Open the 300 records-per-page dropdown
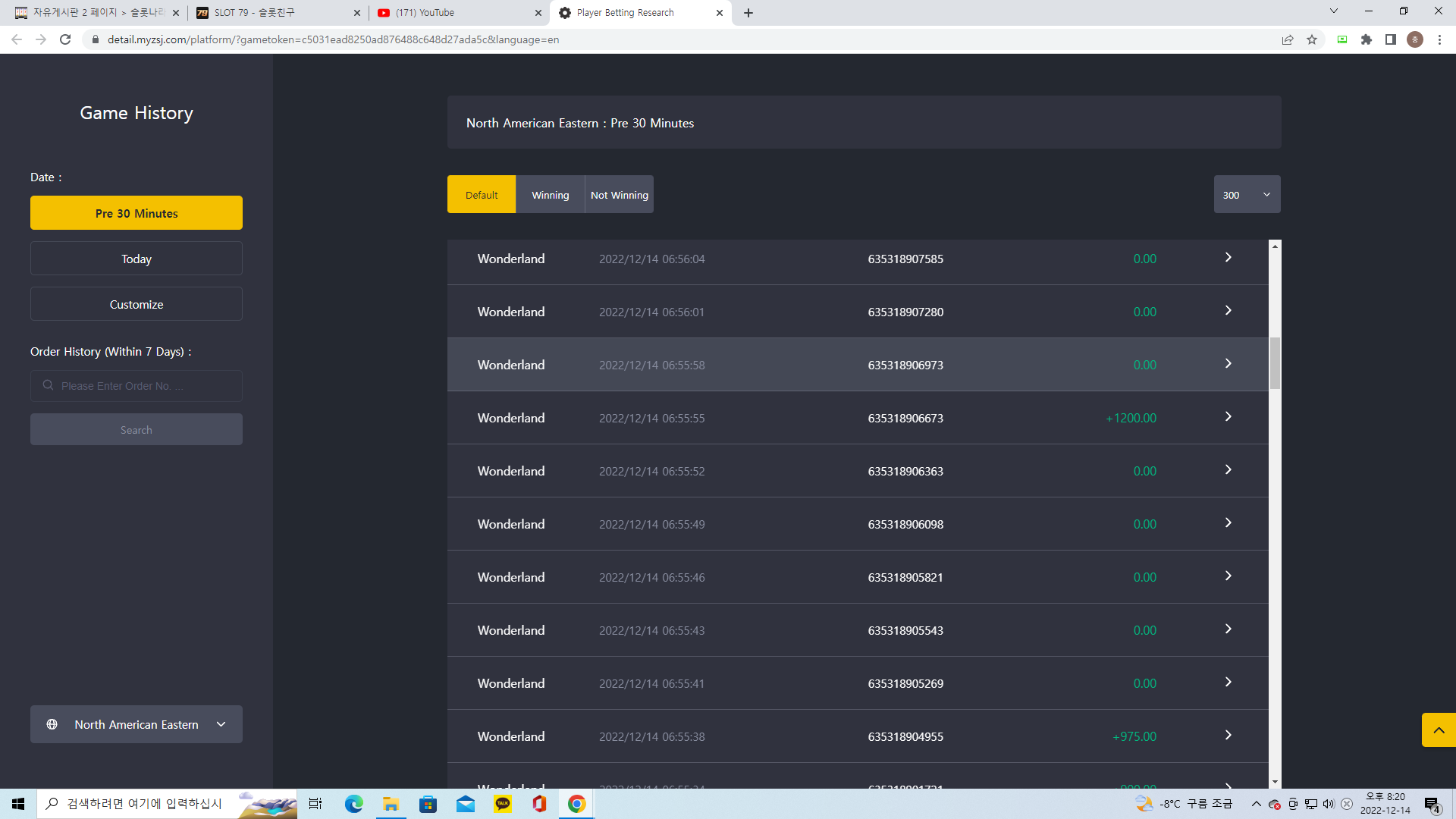 pos(1247,195)
